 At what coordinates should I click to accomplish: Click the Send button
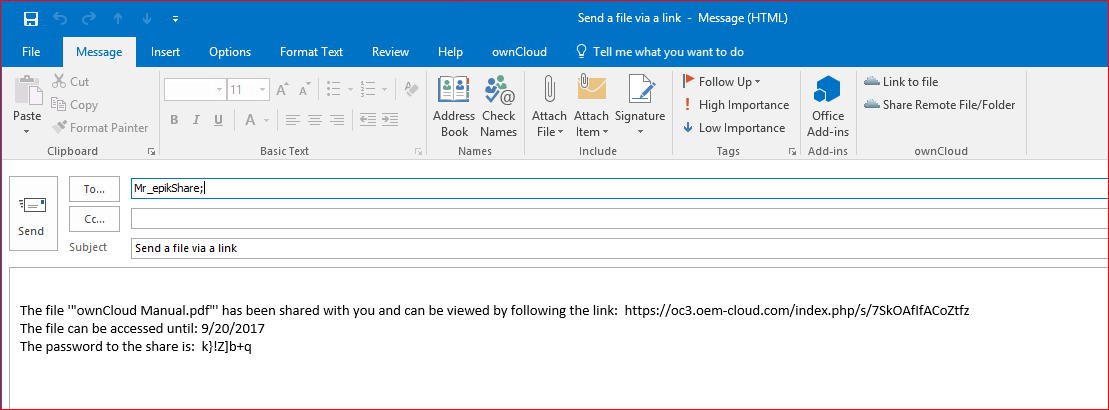32,213
